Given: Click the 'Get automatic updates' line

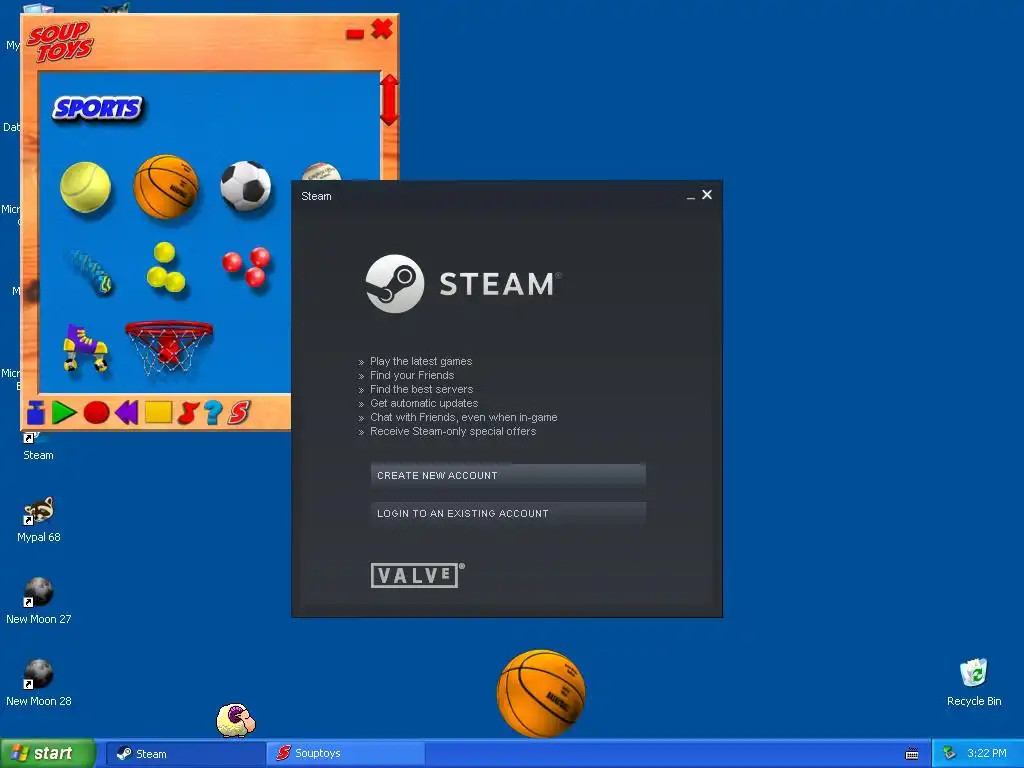Looking at the screenshot, I should (424, 403).
